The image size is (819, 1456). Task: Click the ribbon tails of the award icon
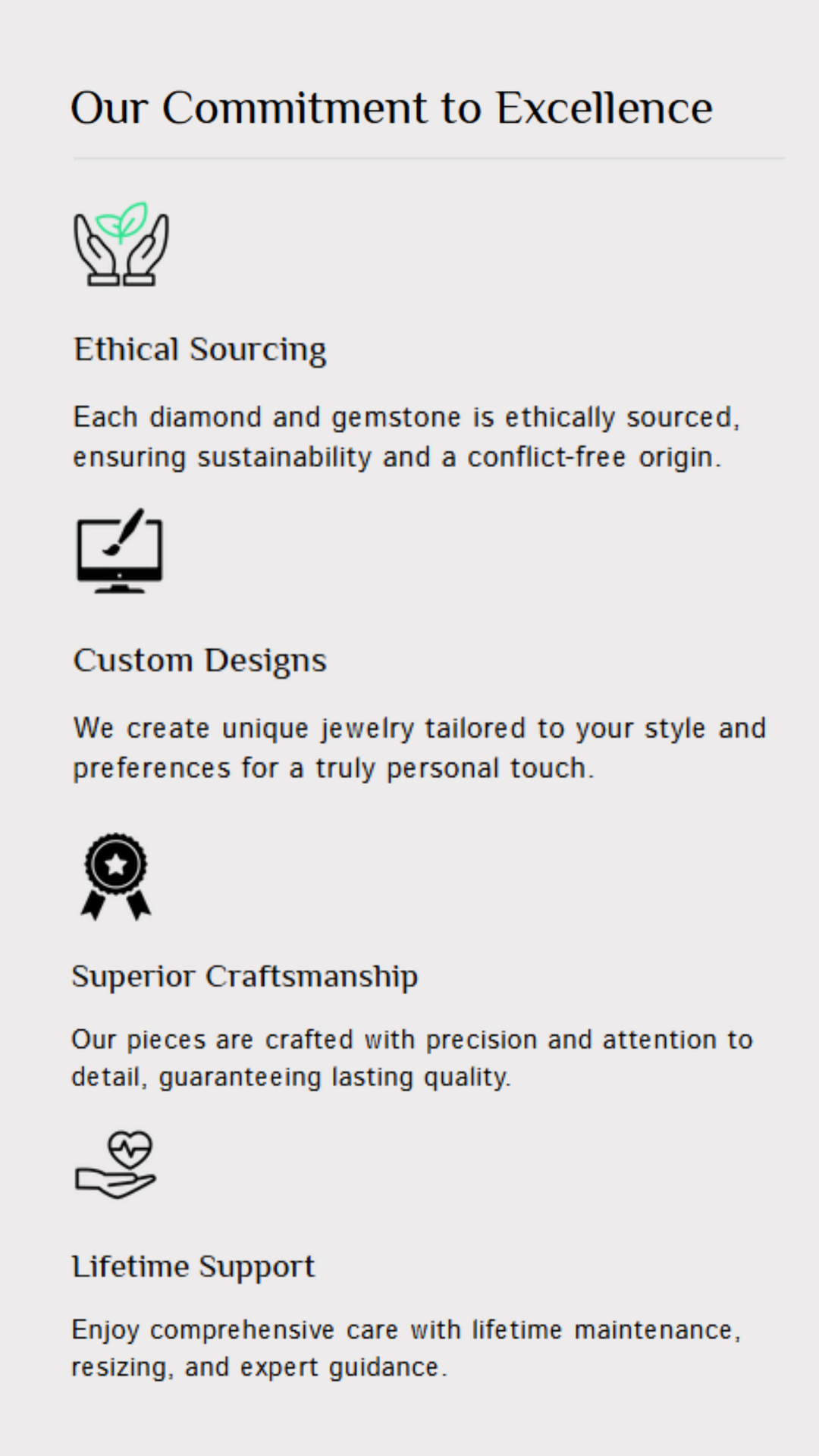pos(116,905)
